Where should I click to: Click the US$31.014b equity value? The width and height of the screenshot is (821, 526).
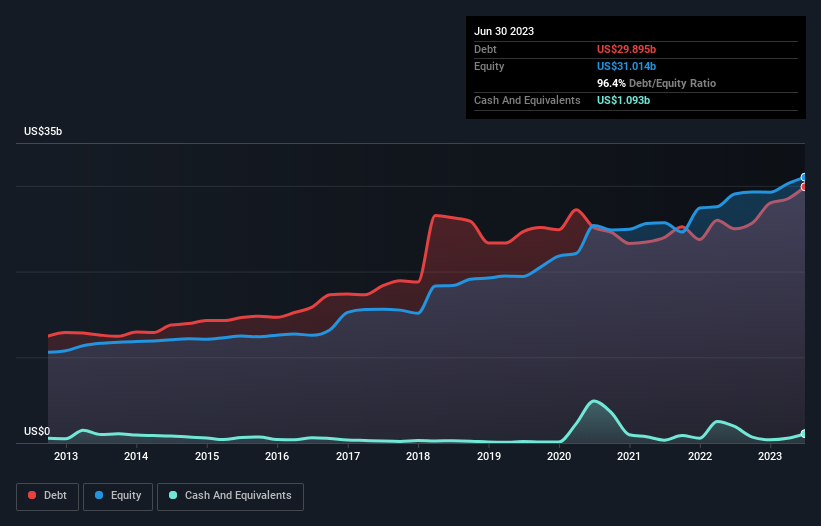click(626, 66)
